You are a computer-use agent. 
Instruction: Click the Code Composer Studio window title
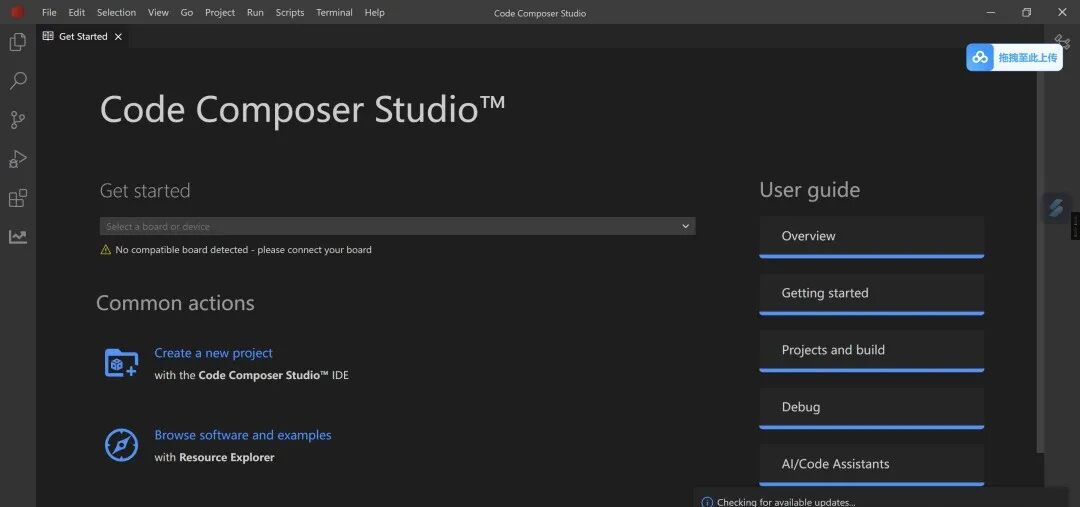click(540, 13)
